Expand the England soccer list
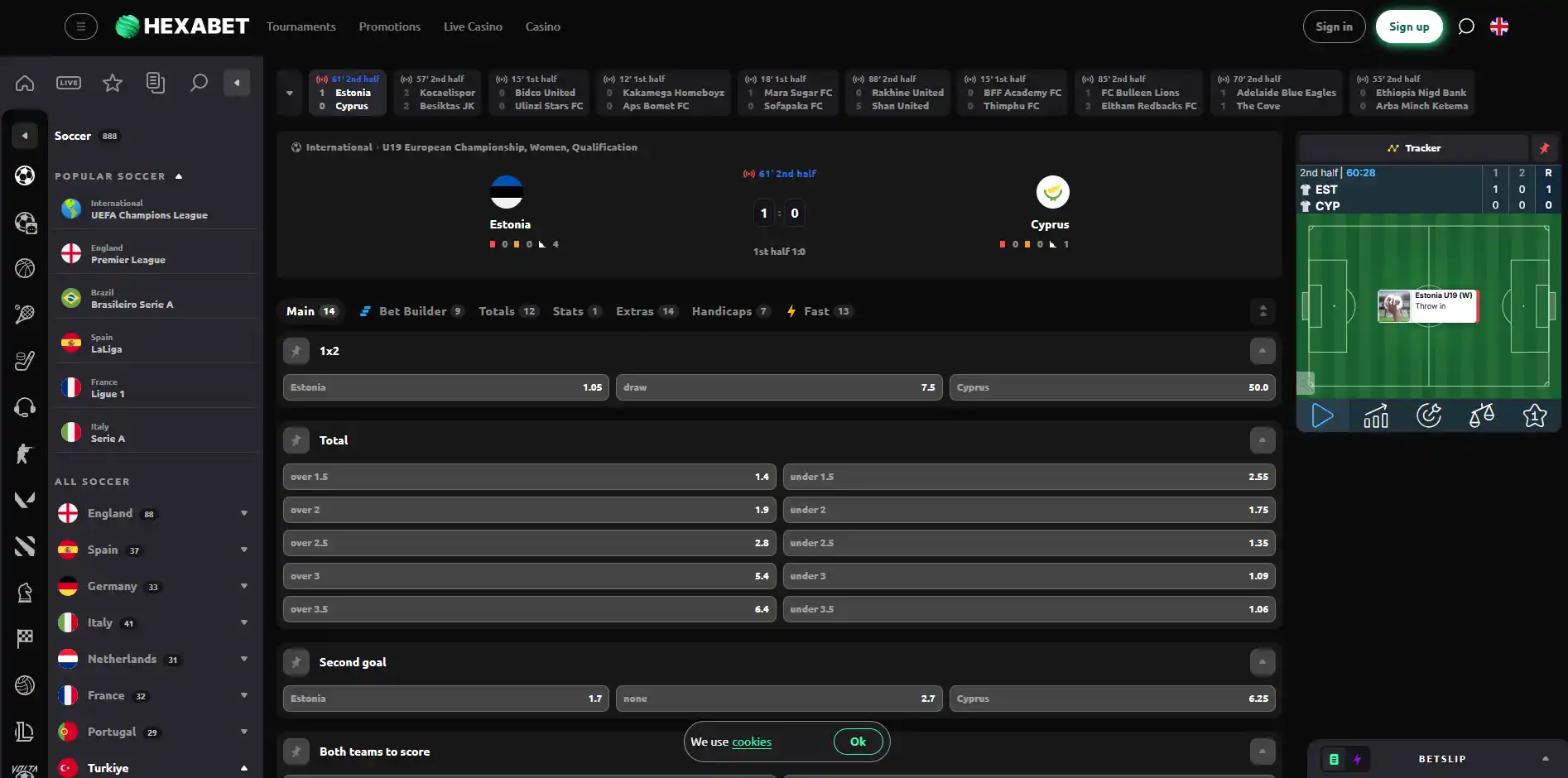The image size is (1568, 778). pyautogui.click(x=243, y=513)
